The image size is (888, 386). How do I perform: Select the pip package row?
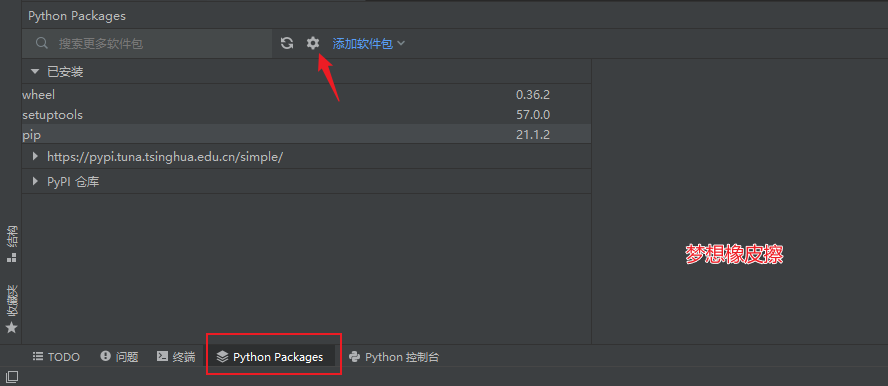click(306, 135)
